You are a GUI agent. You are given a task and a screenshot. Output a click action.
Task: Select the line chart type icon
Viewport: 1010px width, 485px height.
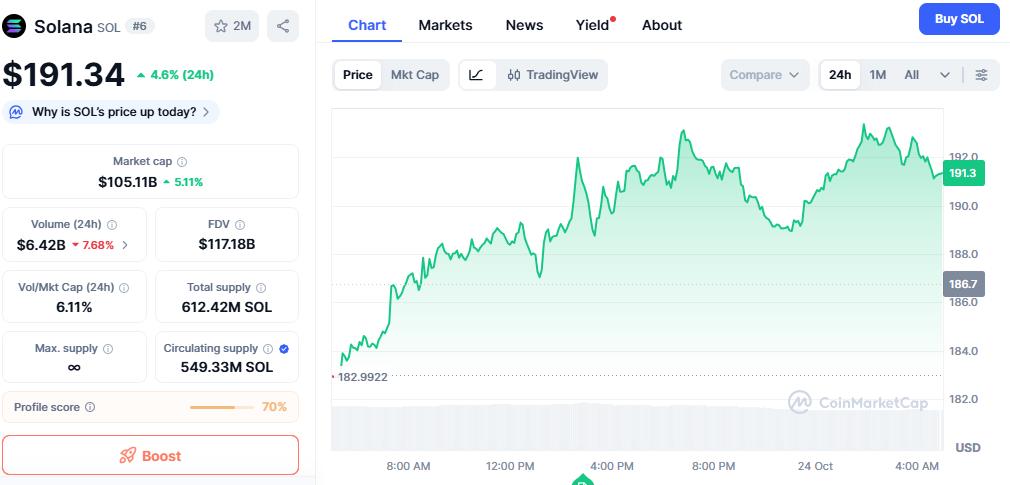point(476,75)
